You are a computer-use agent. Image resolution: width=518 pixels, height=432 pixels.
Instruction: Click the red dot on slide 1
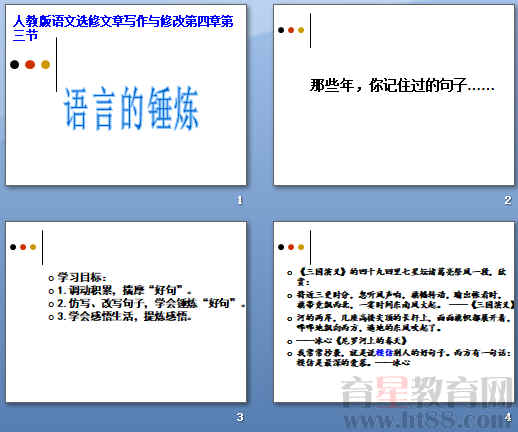(30, 64)
